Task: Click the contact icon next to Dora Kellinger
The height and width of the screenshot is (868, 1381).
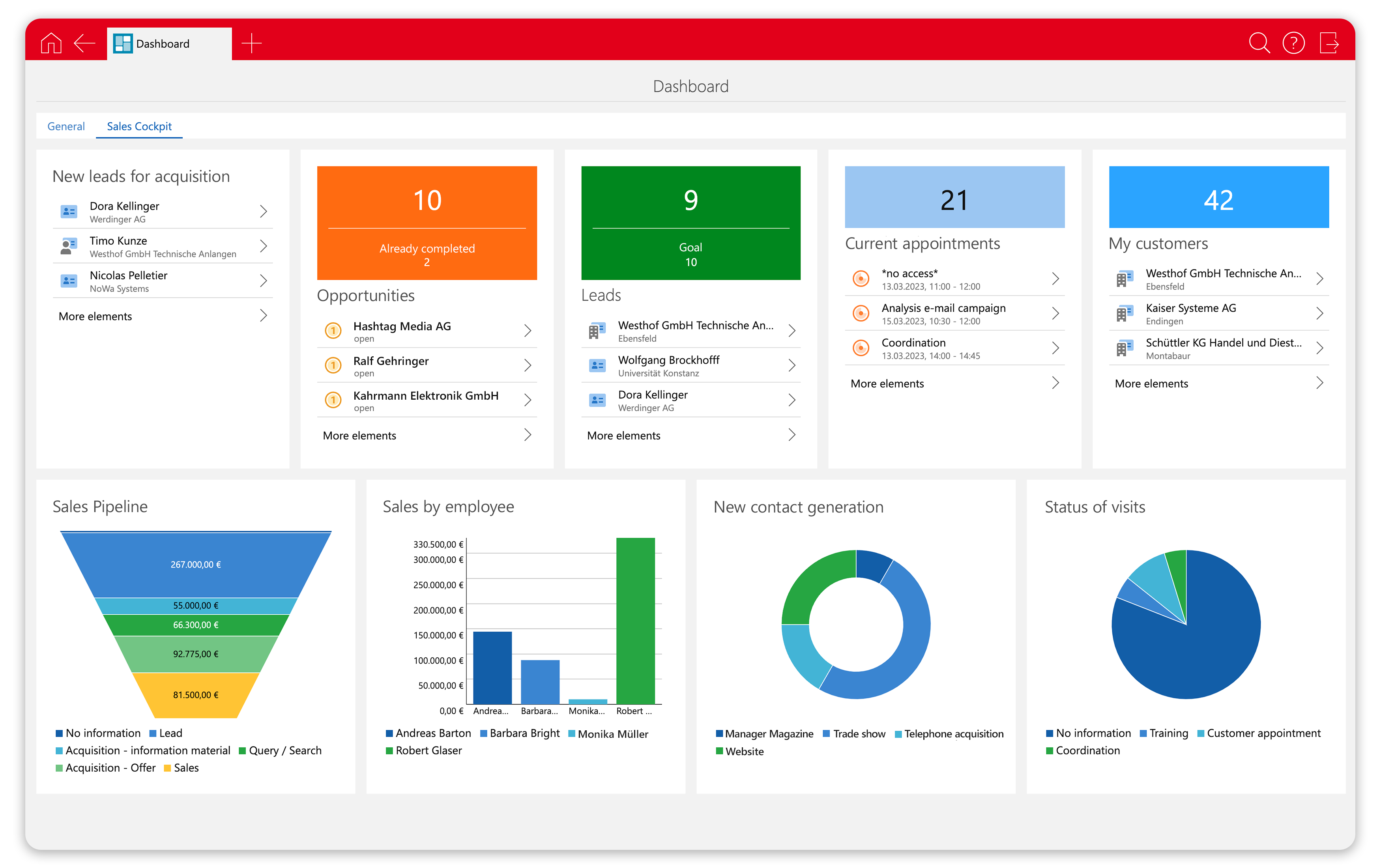Action: [69, 211]
